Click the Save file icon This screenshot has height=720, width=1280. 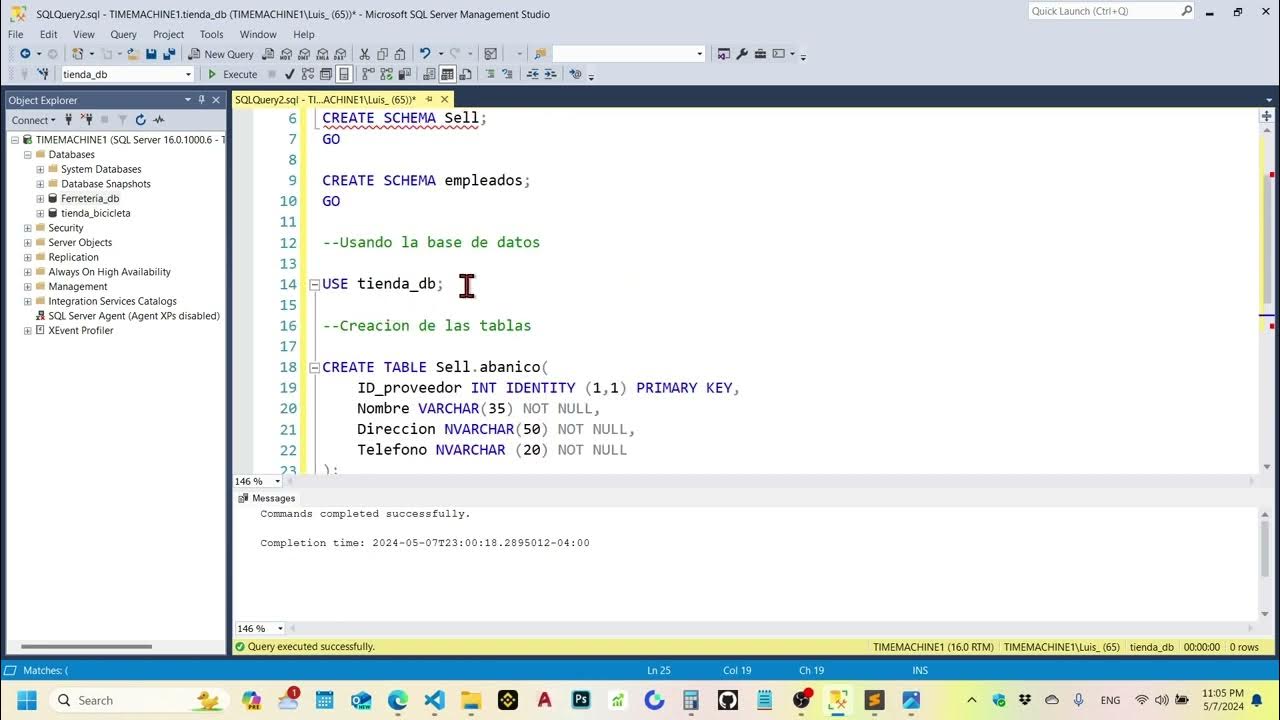tap(151, 54)
